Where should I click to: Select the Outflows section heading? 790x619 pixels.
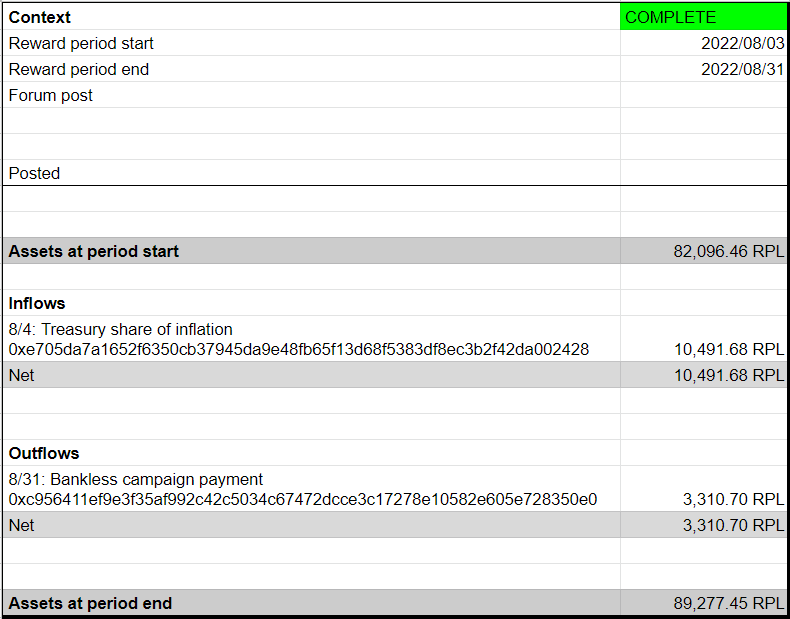point(44,453)
